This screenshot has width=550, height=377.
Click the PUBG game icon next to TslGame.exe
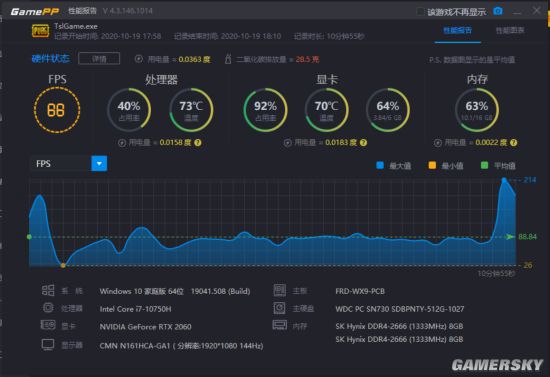[x=40, y=31]
